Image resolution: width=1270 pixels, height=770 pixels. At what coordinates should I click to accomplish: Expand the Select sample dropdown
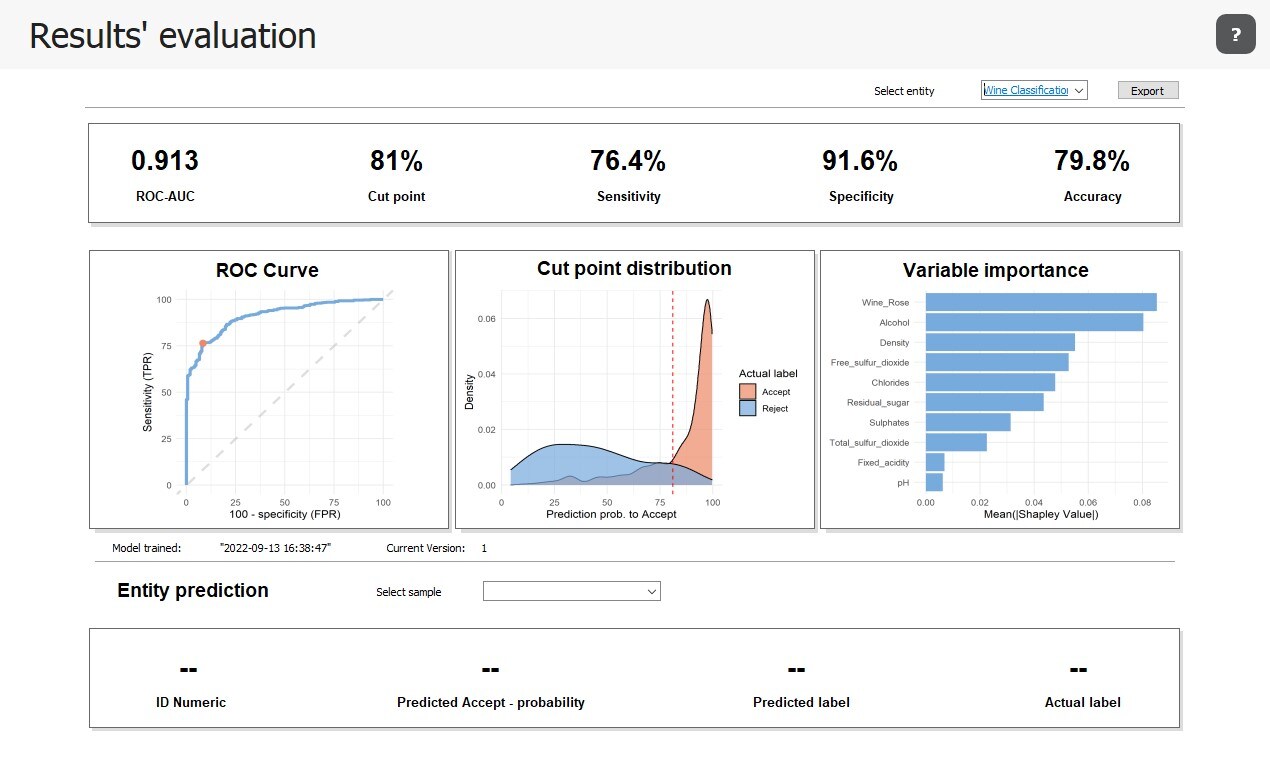click(x=571, y=592)
